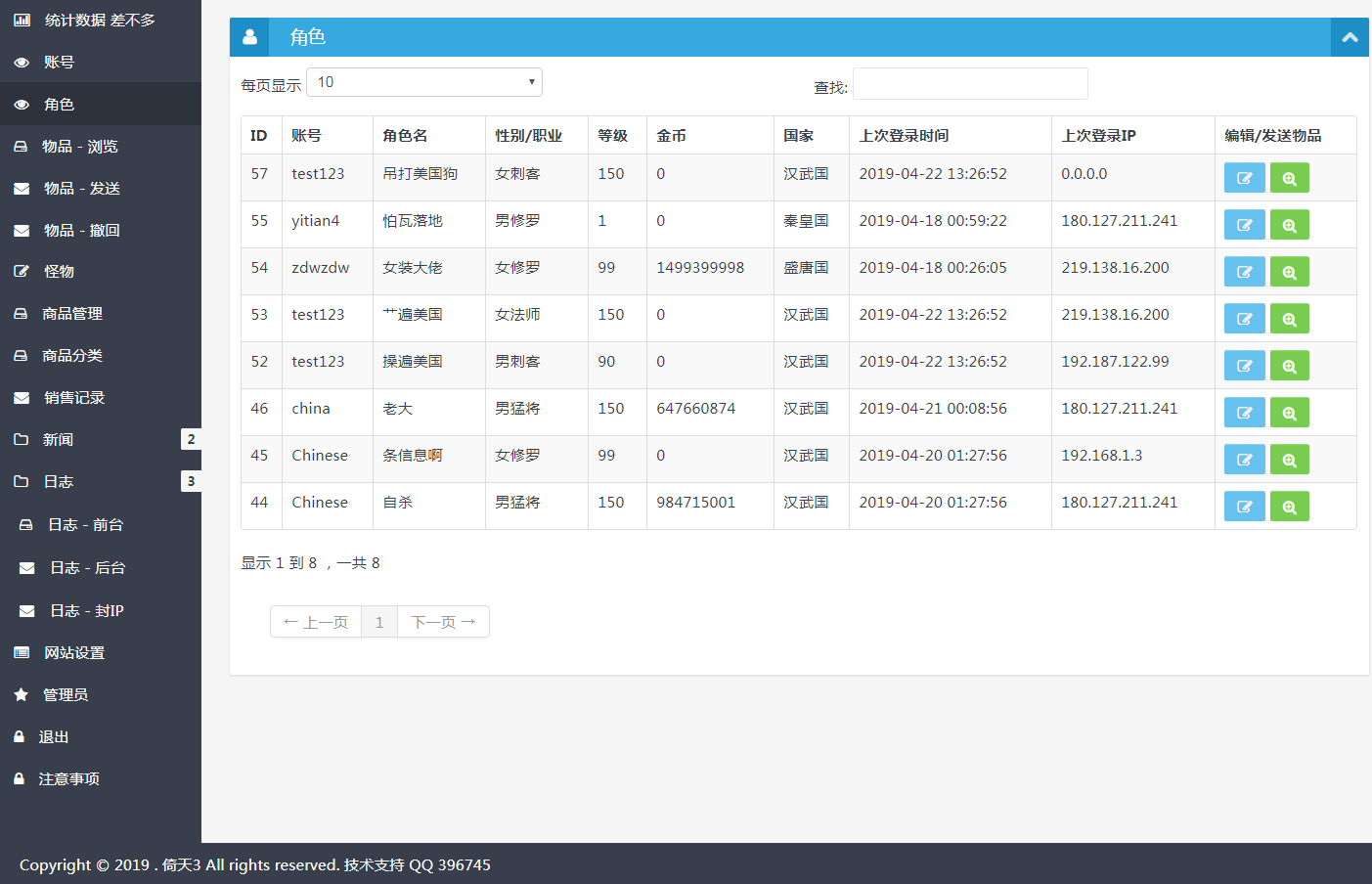
Task: Click the 日志 badge showing 3
Action: 191,481
